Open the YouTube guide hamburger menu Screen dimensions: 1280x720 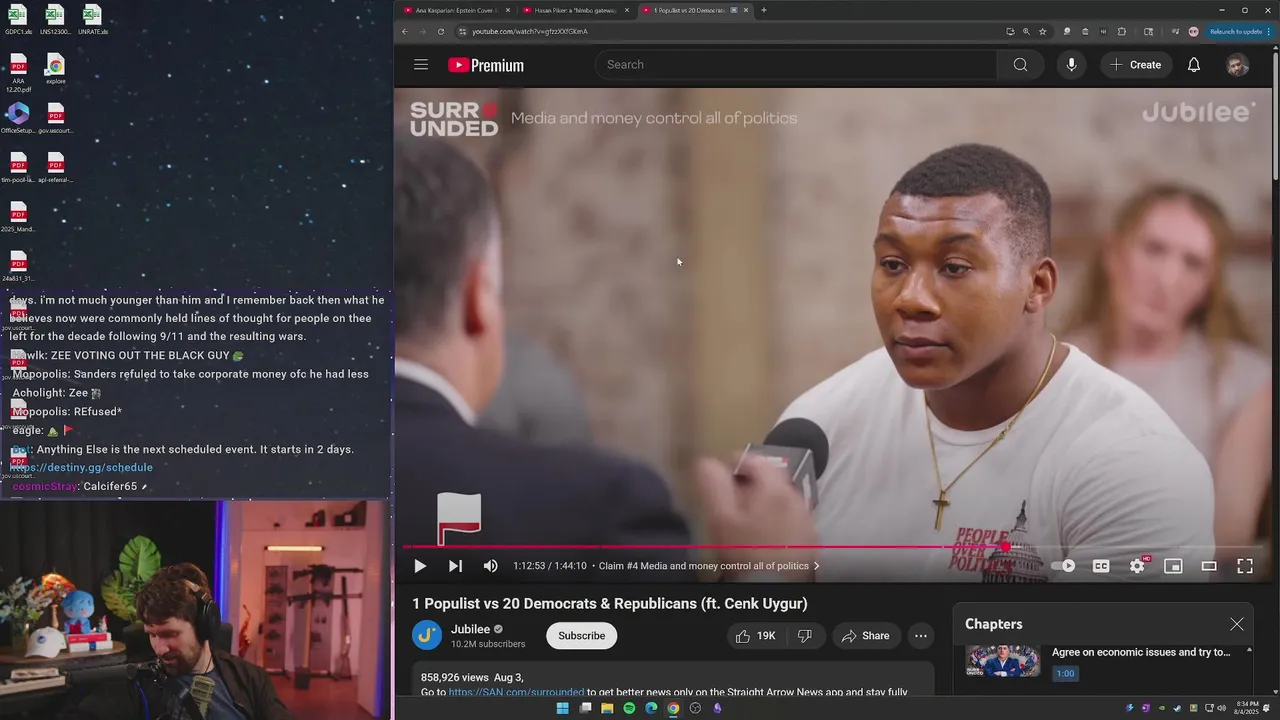coord(421,65)
